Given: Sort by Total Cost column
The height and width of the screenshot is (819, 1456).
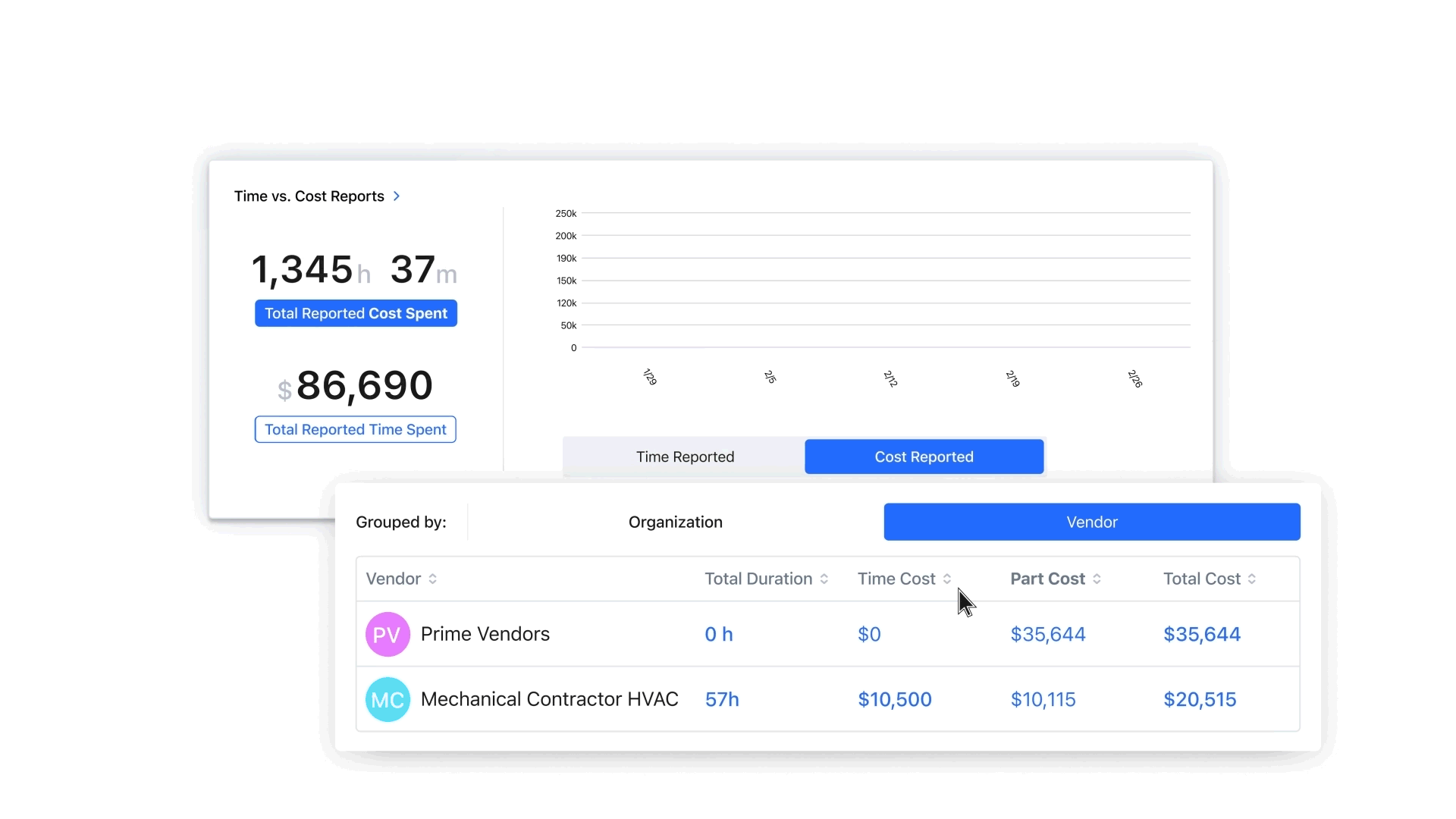Looking at the screenshot, I should [x=1251, y=578].
